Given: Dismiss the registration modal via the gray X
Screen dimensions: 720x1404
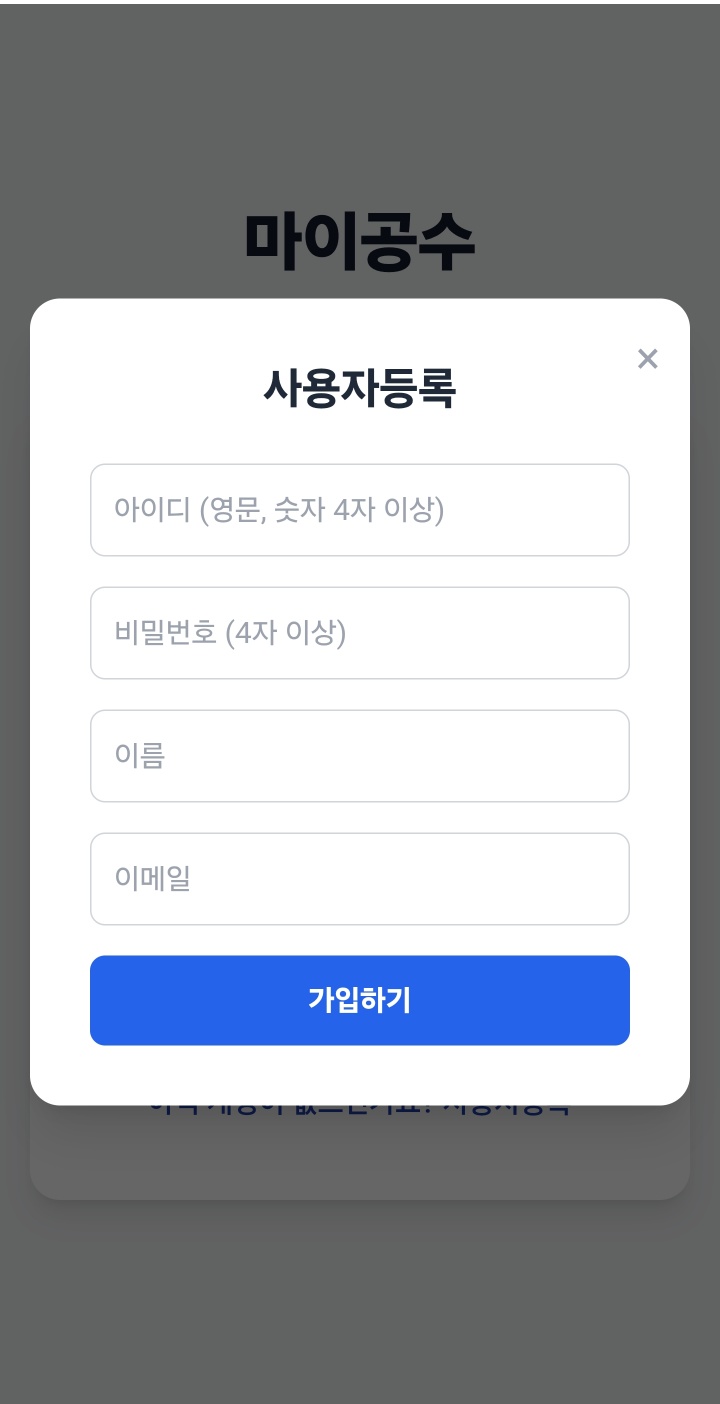Looking at the screenshot, I should (648, 359).
